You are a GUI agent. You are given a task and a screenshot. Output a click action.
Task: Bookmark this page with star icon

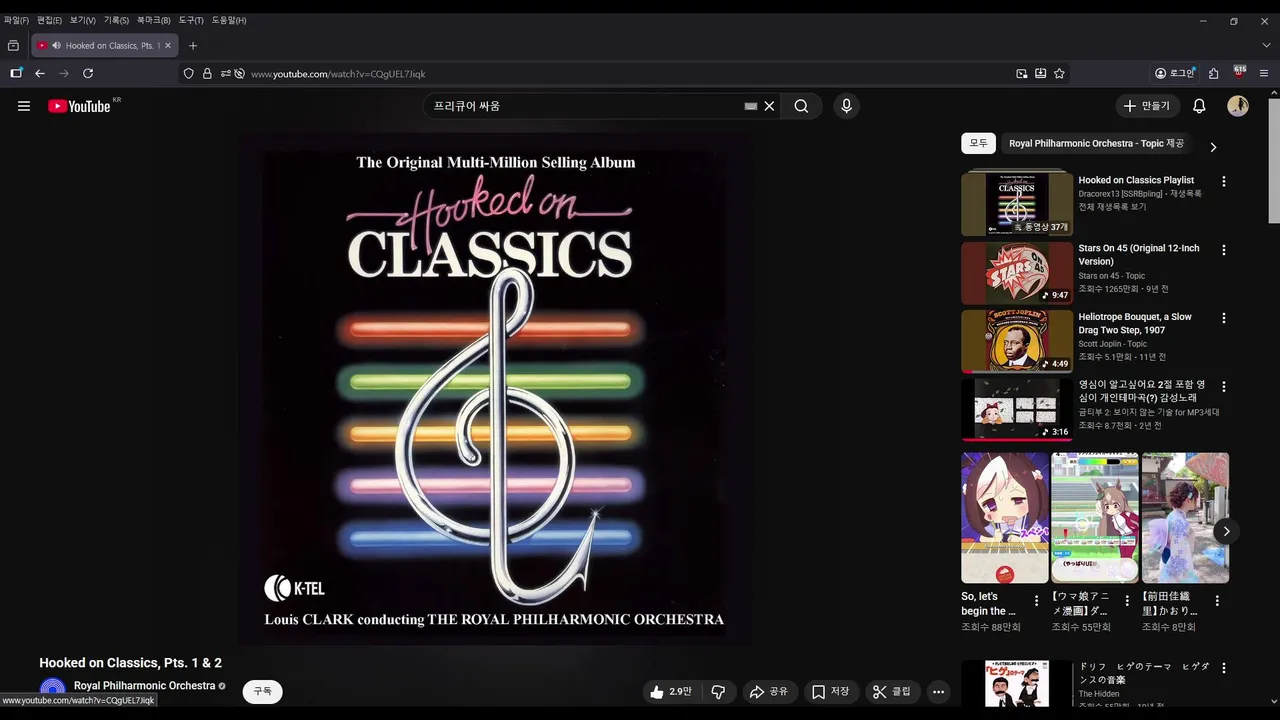coord(1059,73)
